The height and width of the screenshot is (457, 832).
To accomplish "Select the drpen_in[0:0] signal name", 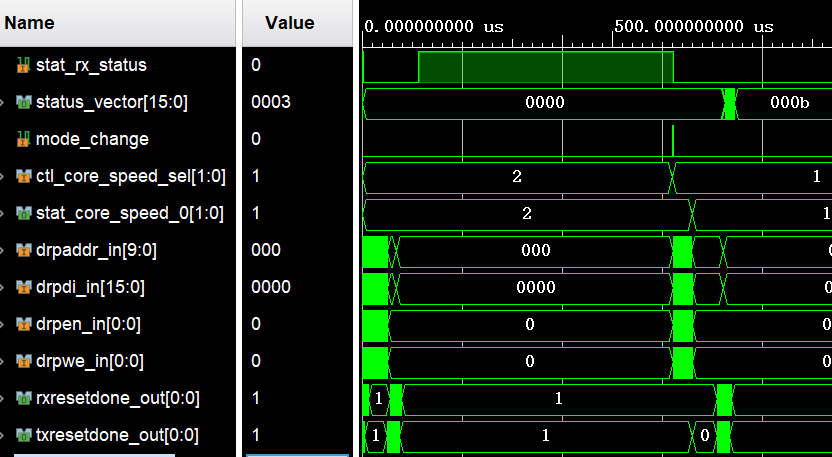I will coord(89,324).
